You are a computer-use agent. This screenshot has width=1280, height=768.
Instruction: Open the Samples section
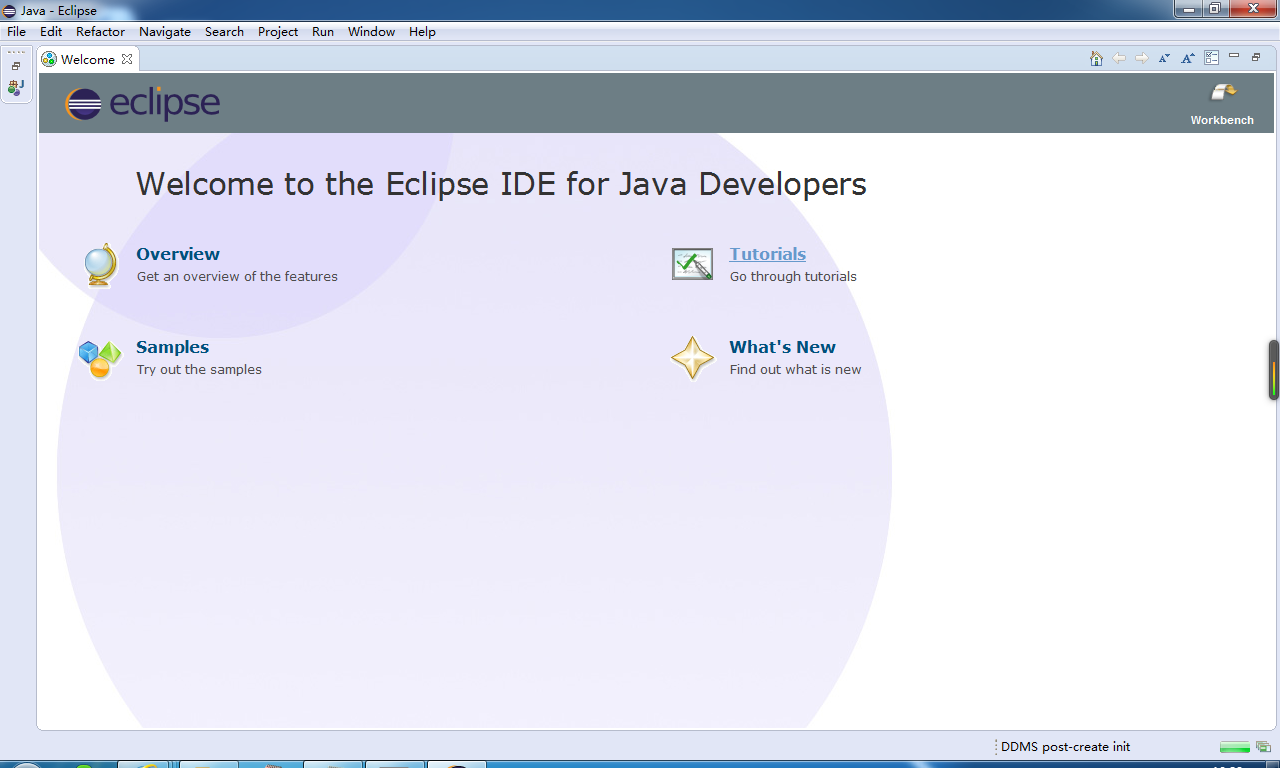click(172, 347)
